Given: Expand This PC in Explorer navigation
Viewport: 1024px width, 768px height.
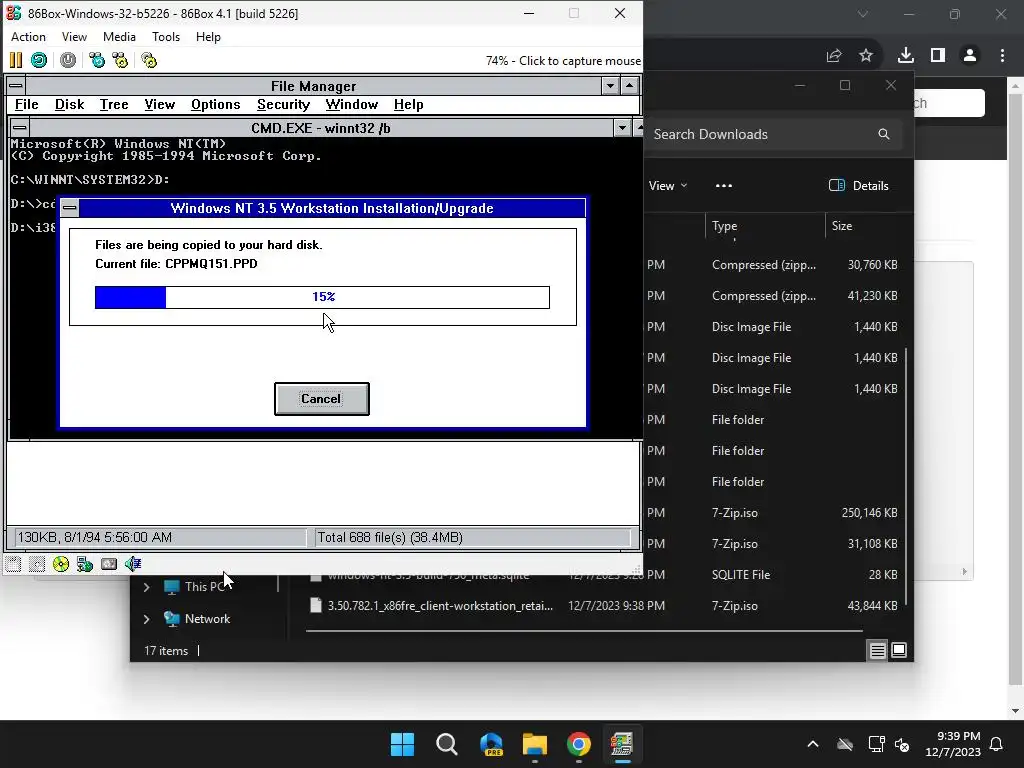Looking at the screenshot, I should tap(146, 587).
